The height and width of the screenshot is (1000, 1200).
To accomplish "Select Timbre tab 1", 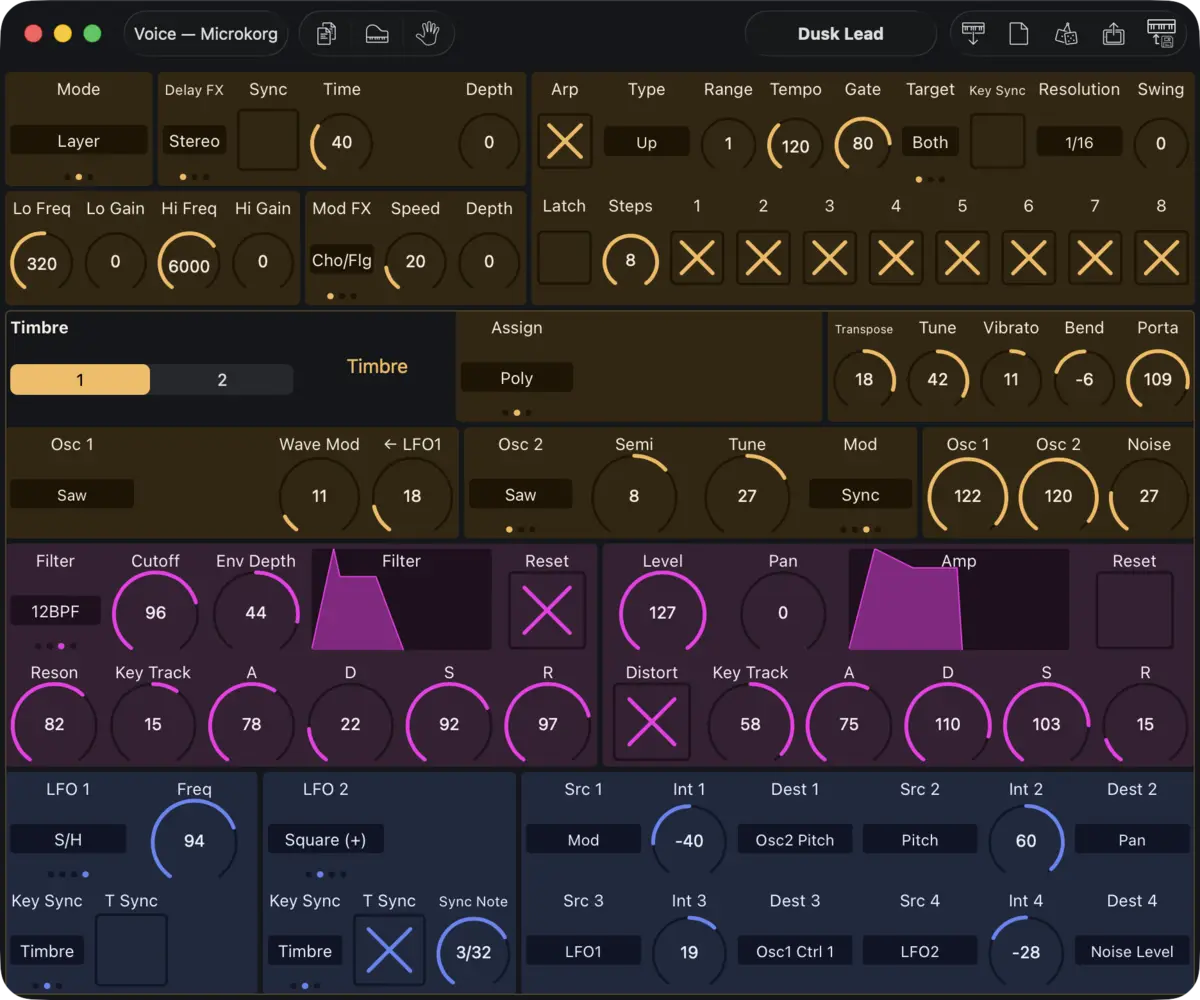I will pyautogui.click(x=80, y=379).
